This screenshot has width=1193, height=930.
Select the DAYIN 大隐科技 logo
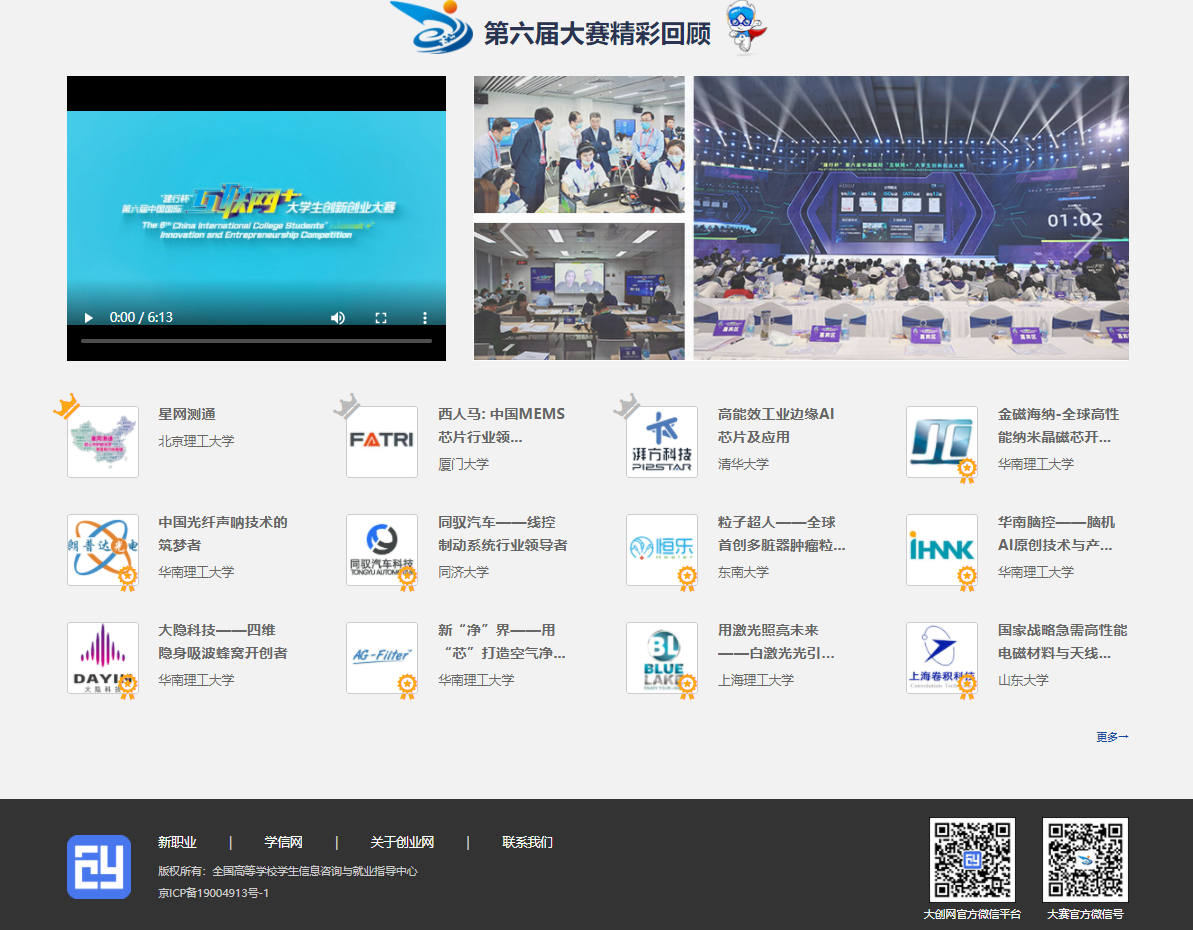[x=103, y=657]
